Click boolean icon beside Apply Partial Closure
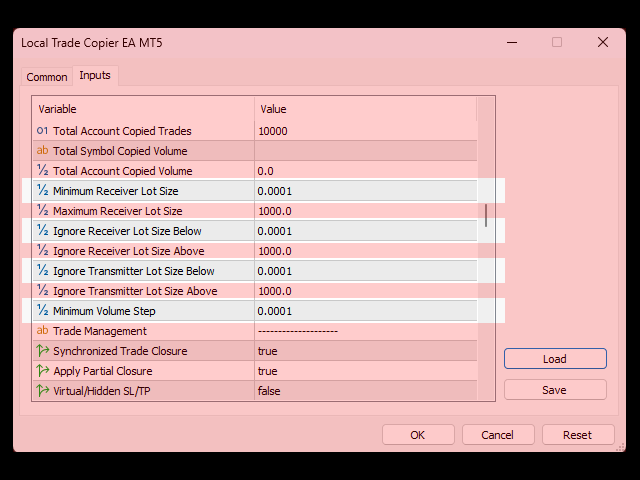The height and width of the screenshot is (480, 640). coord(42,371)
